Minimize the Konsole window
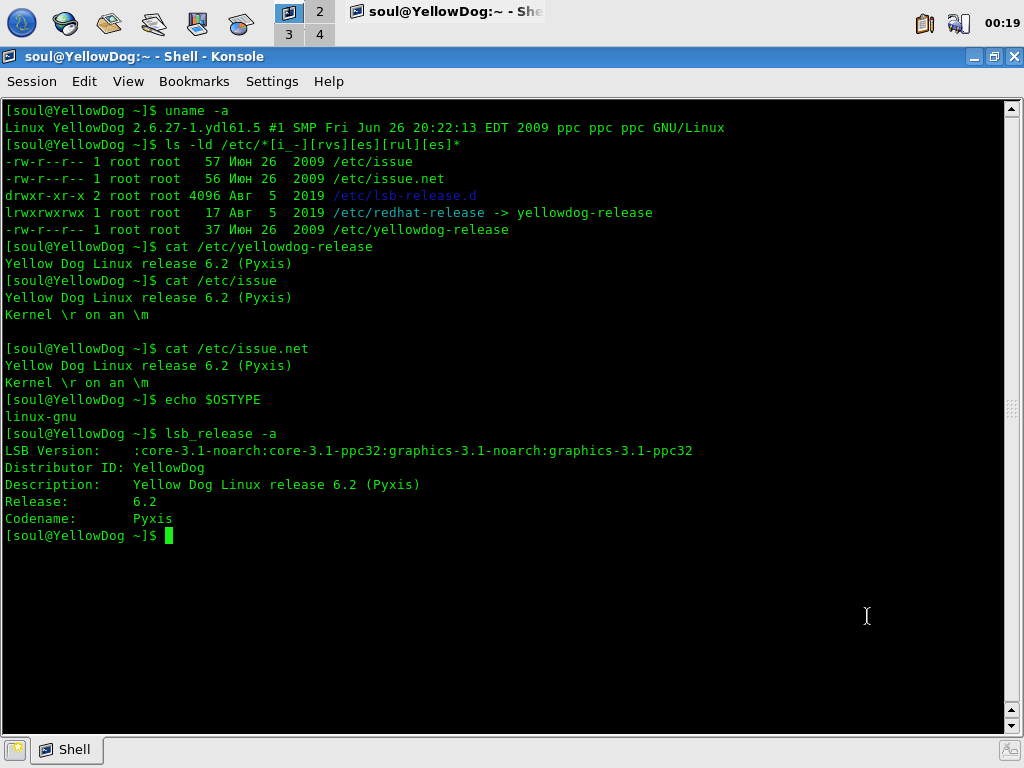Viewport: 1024px width, 768px height. point(974,57)
